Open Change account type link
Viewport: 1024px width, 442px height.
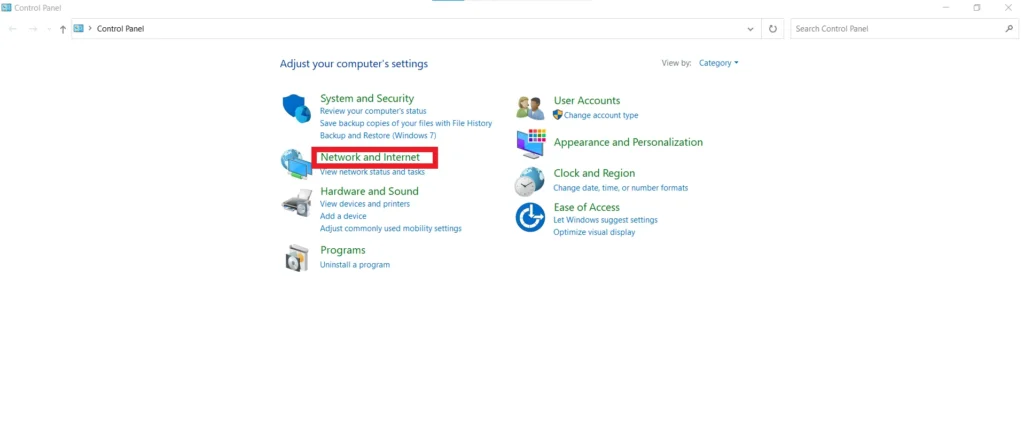(601, 115)
